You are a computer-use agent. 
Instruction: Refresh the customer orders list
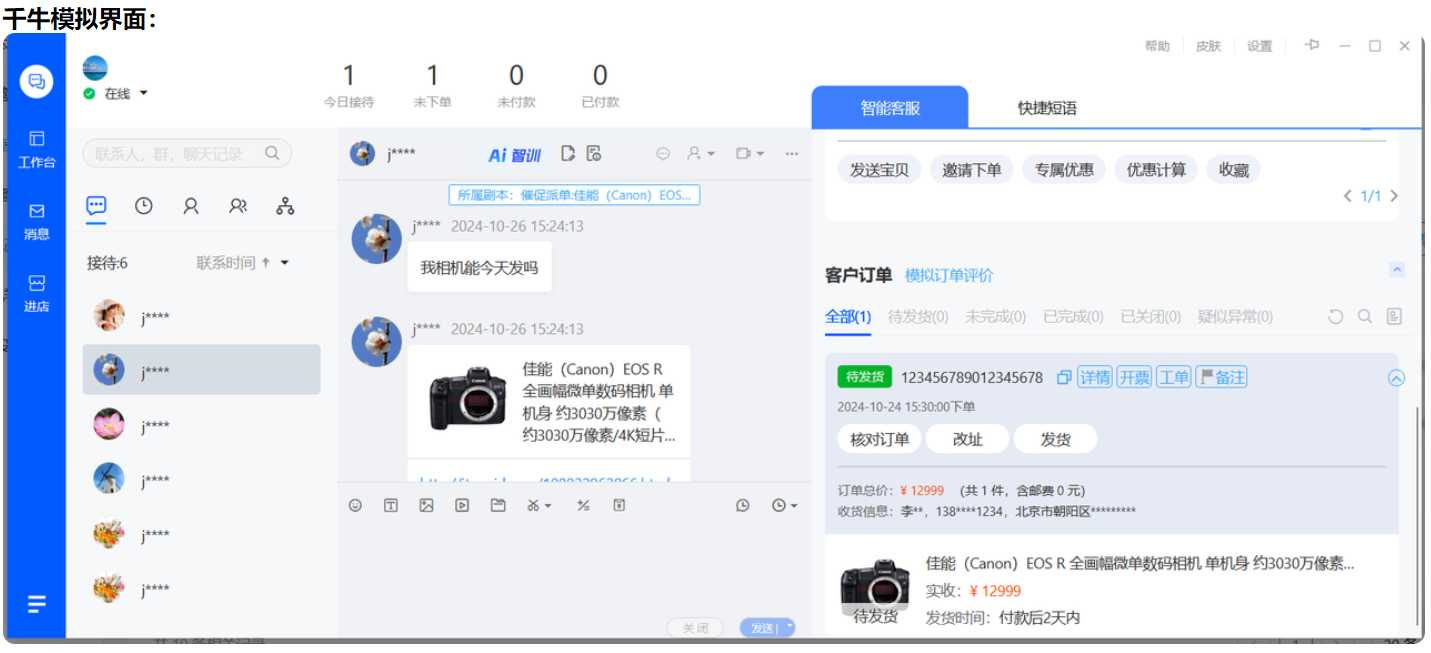[x=1335, y=316]
